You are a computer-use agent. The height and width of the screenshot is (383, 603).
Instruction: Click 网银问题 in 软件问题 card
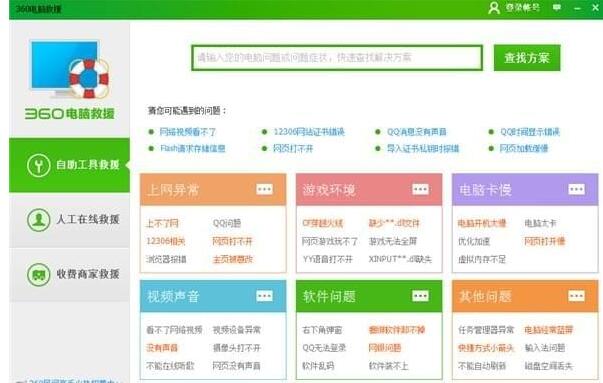(x=385, y=348)
